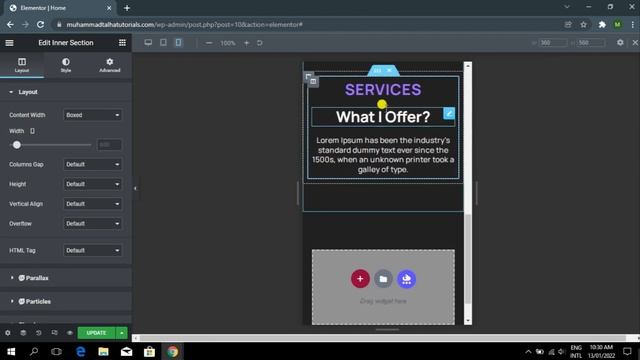Open the Navigator layers icon

23,333
